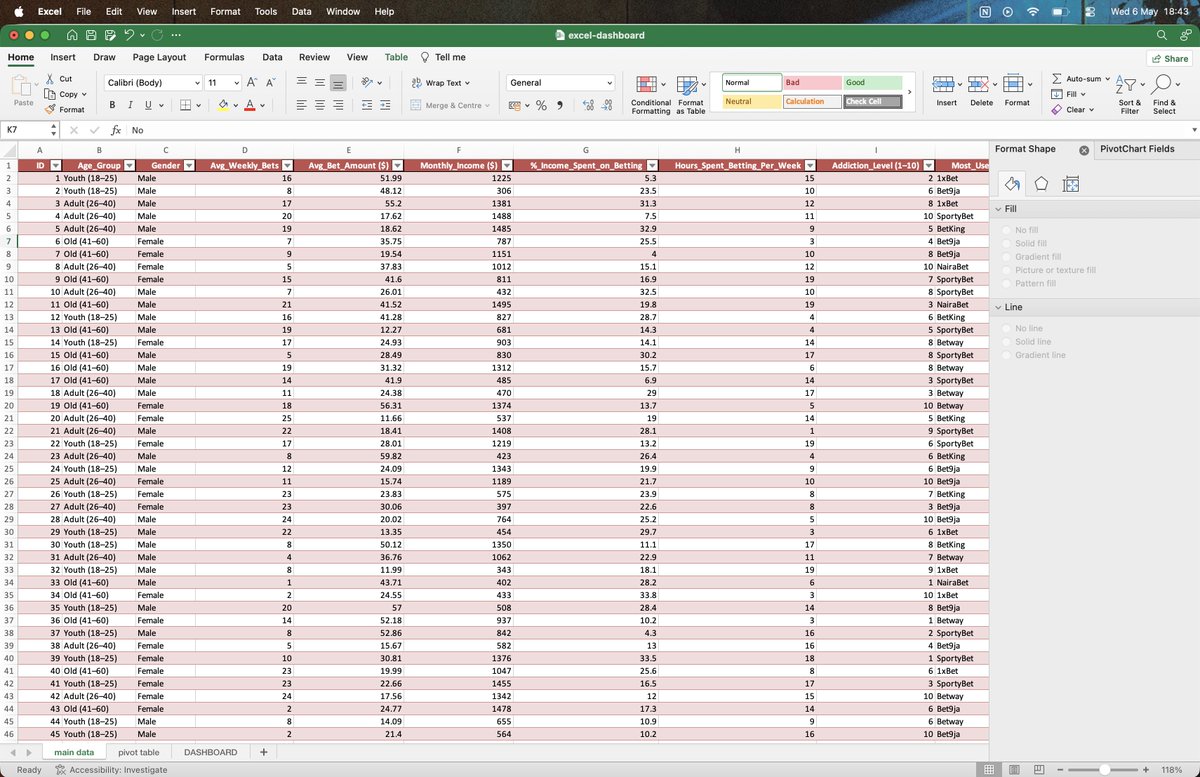1200x777 pixels.
Task: Increase font size with large A
Action: [x=252, y=83]
